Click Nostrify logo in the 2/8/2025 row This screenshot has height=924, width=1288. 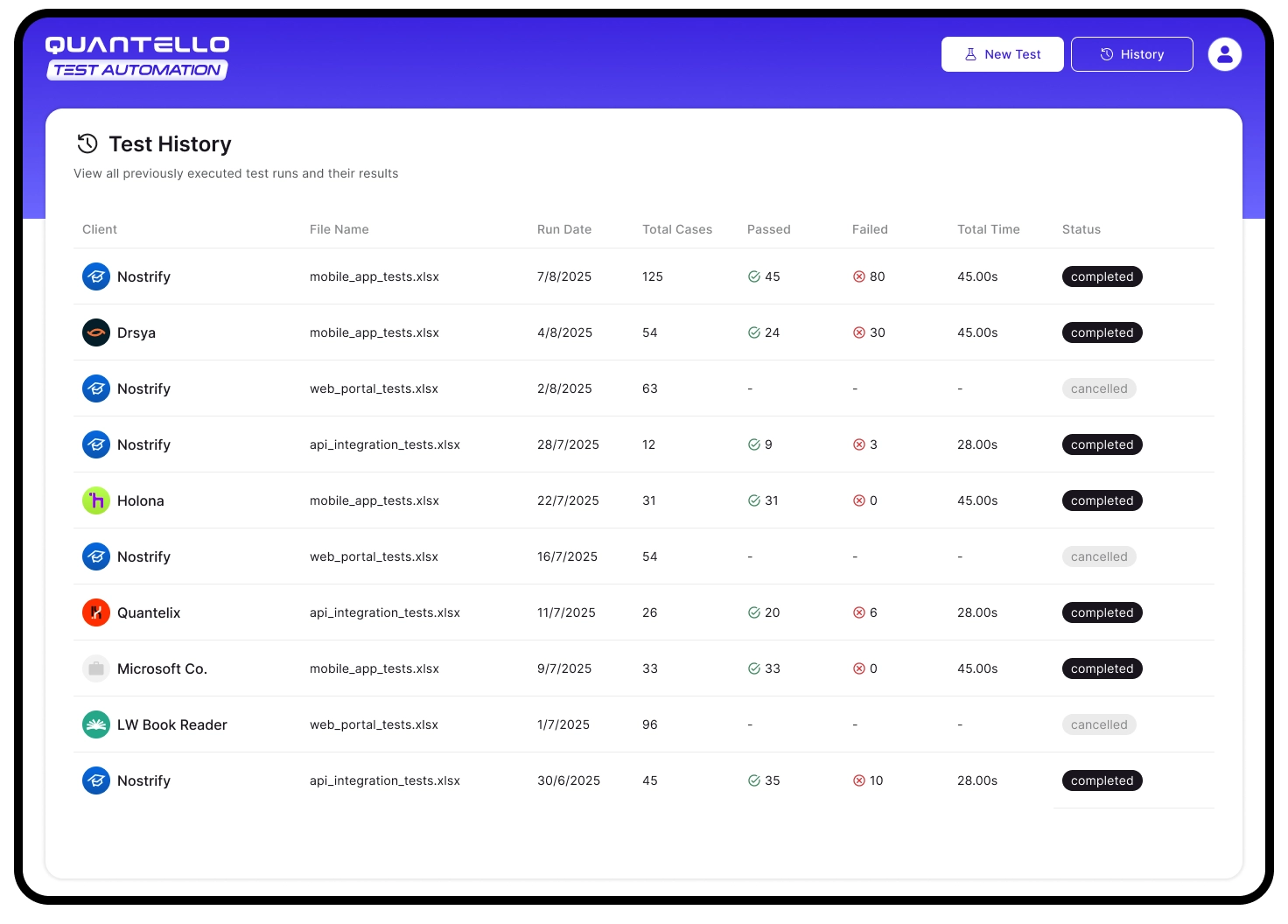96,388
